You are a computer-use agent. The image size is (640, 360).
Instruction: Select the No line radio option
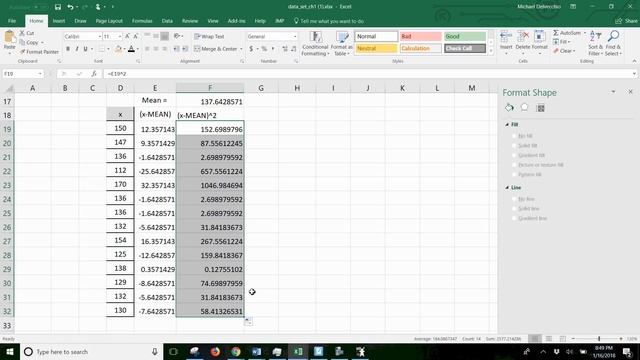(x=514, y=199)
